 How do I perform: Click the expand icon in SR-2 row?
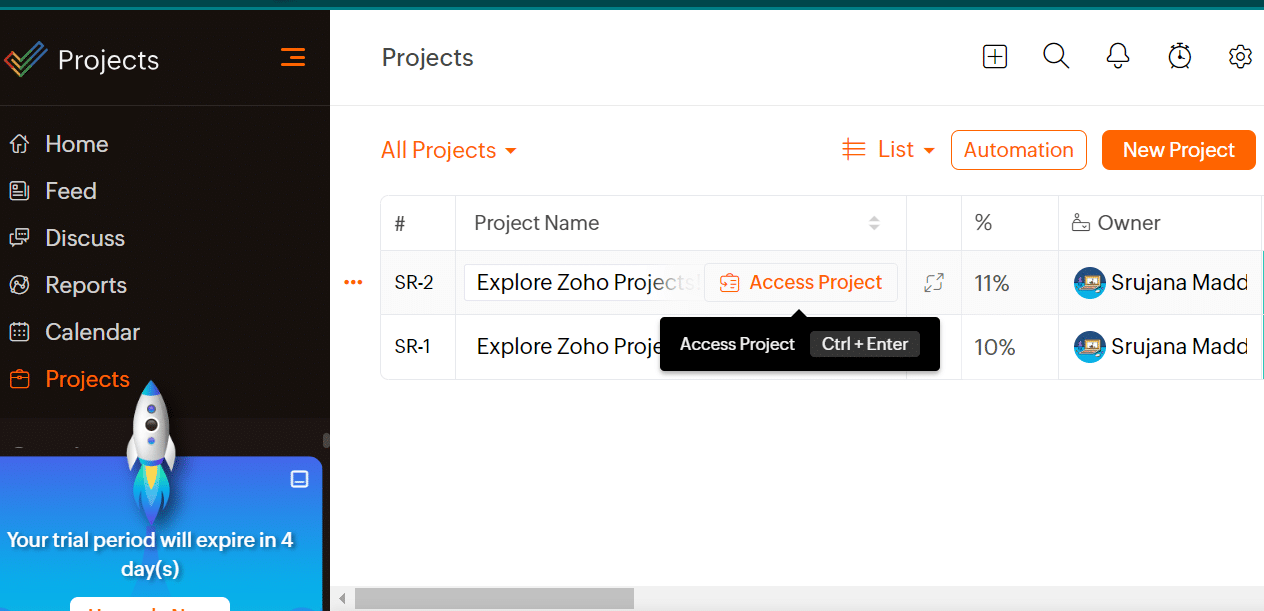coord(934,283)
